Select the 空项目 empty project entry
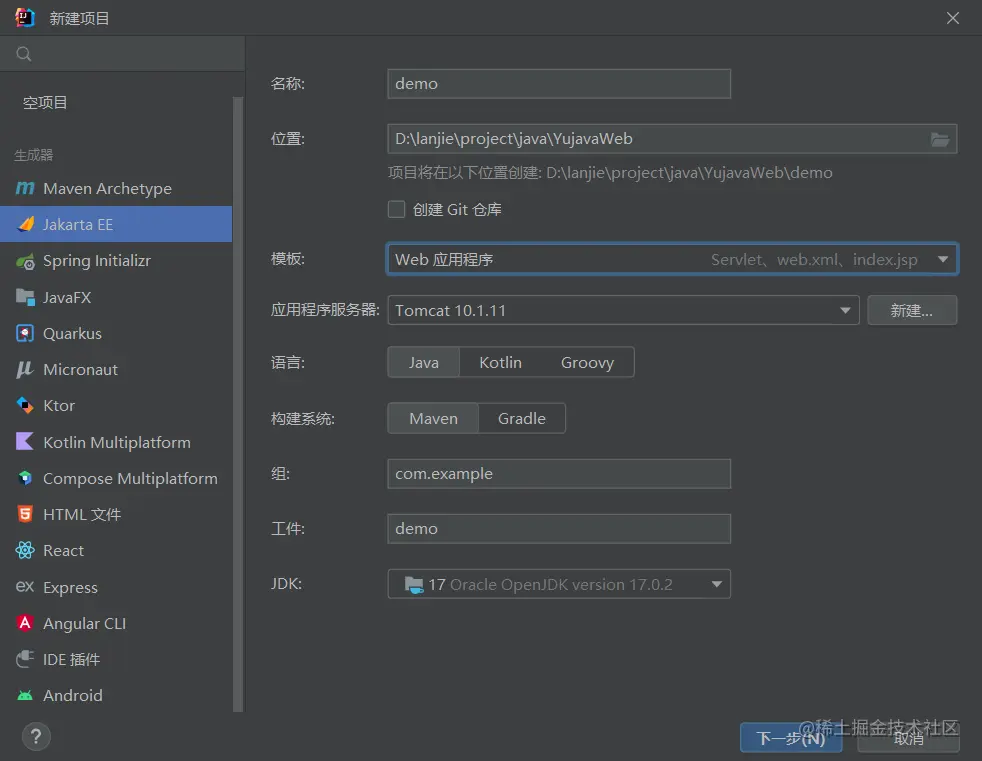 pos(45,102)
